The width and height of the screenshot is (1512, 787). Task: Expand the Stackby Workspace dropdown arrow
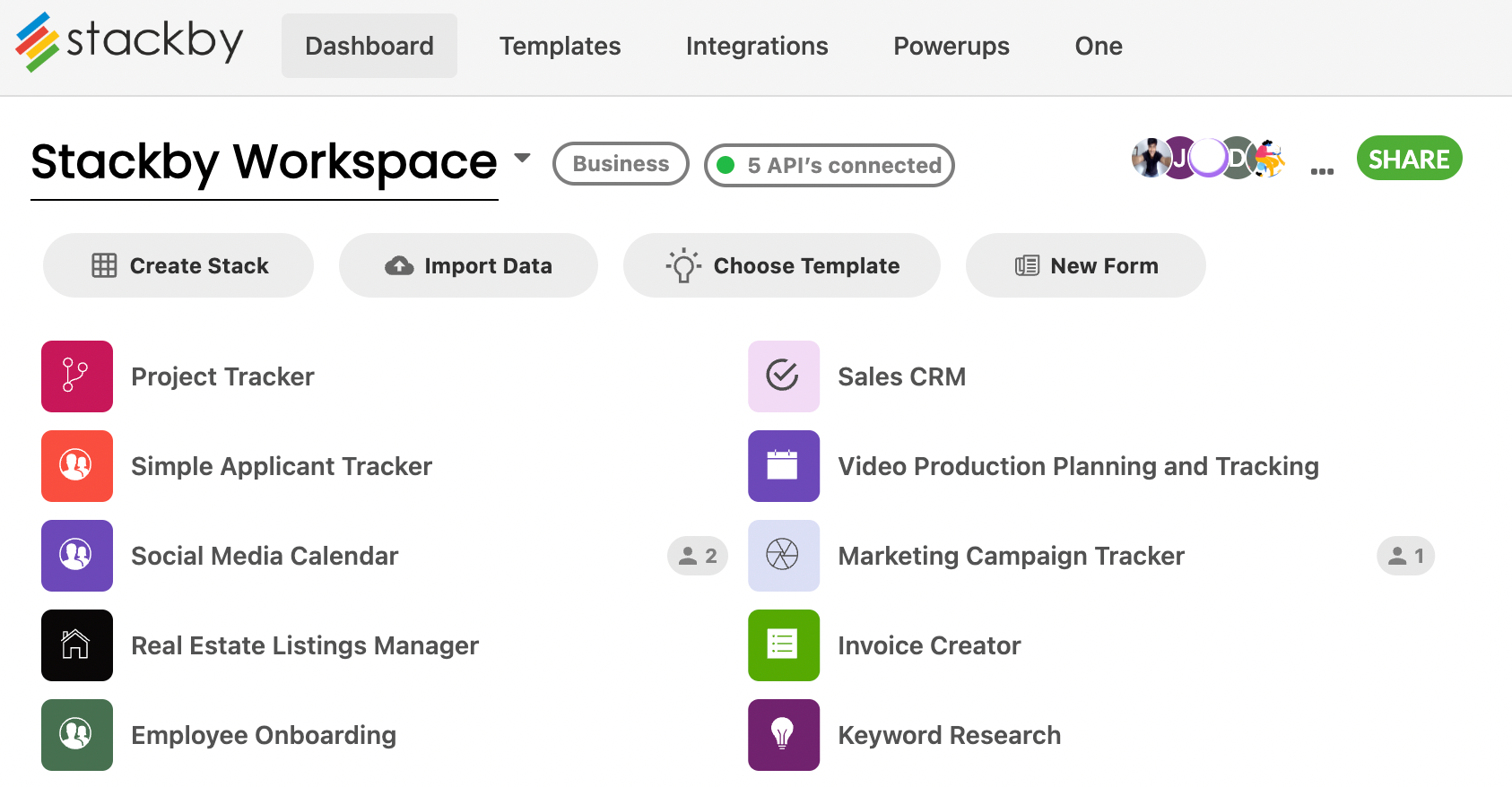click(x=522, y=158)
